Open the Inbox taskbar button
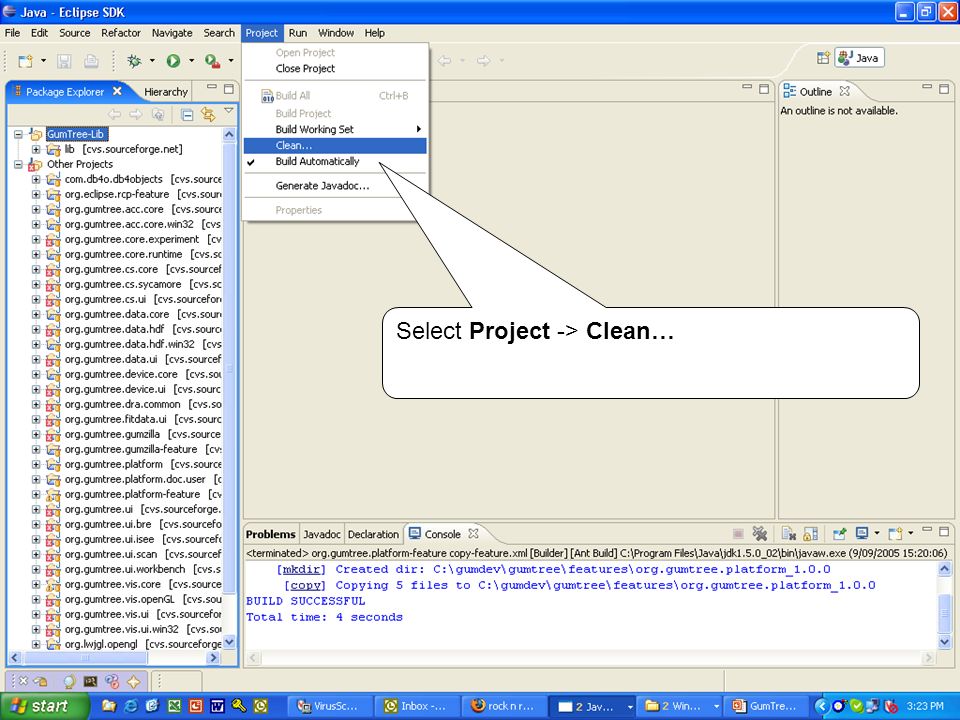Image resolution: width=960 pixels, height=720 pixels. [x=417, y=707]
